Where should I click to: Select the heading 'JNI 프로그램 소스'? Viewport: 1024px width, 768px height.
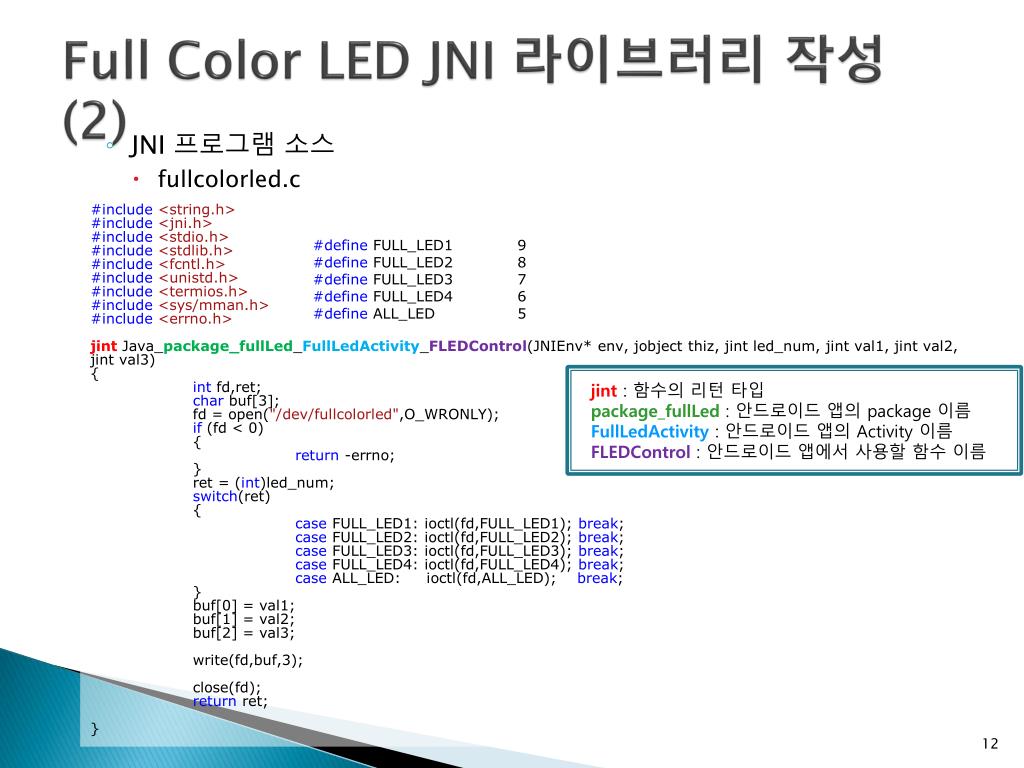tap(232, 144)
